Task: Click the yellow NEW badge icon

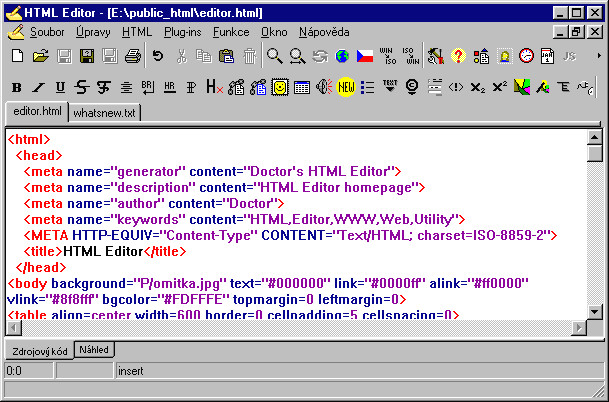Action: point(346,87)
